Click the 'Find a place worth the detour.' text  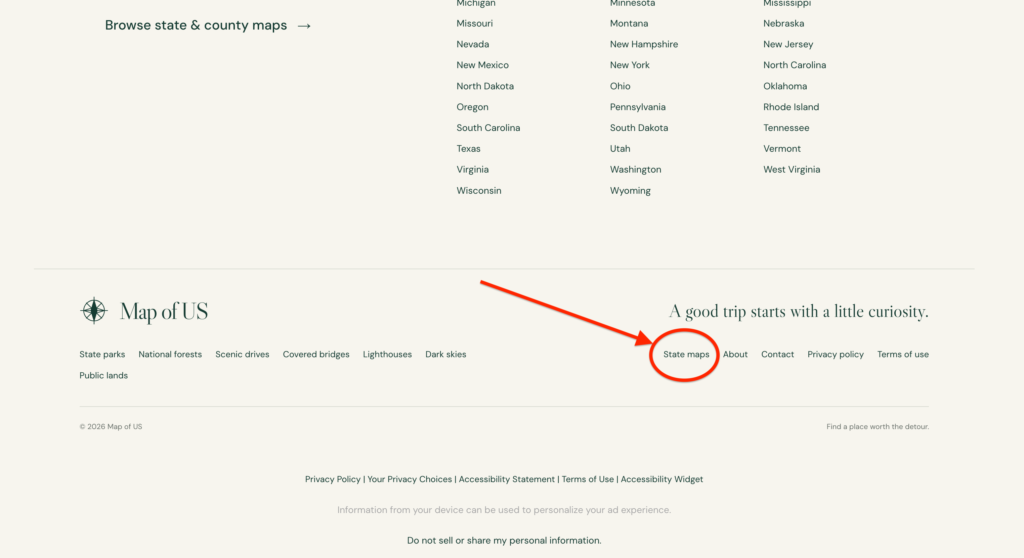point(878,427)
